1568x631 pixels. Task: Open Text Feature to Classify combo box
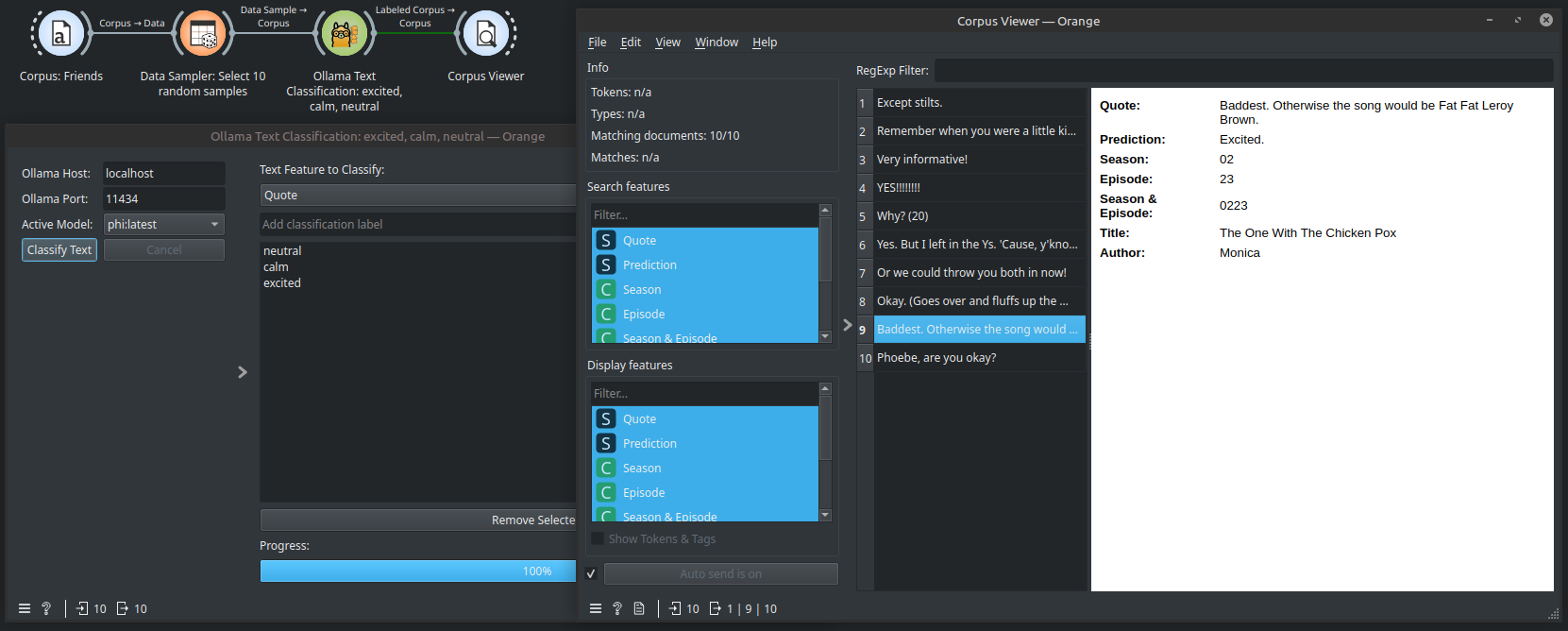click(x=417, y=196)
